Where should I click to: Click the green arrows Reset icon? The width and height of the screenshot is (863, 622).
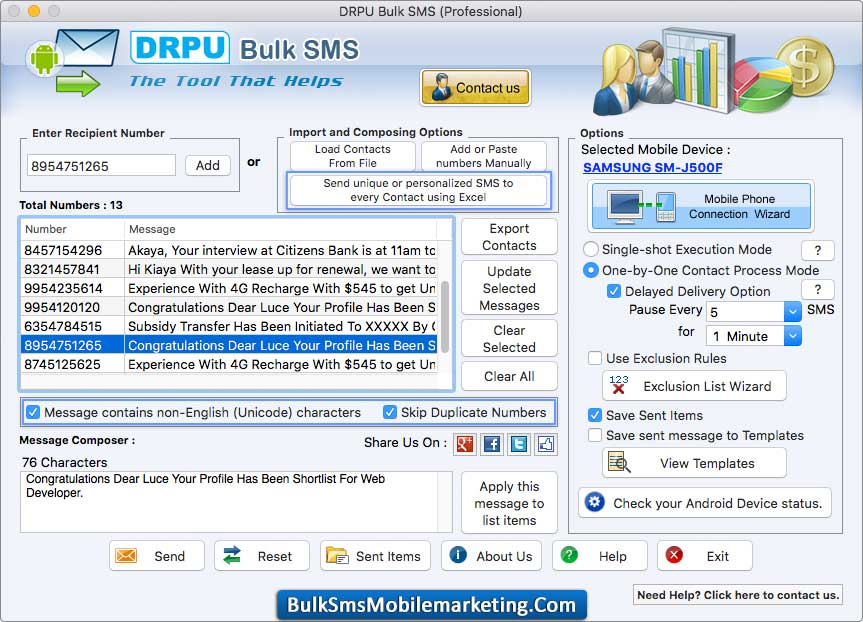232,555
